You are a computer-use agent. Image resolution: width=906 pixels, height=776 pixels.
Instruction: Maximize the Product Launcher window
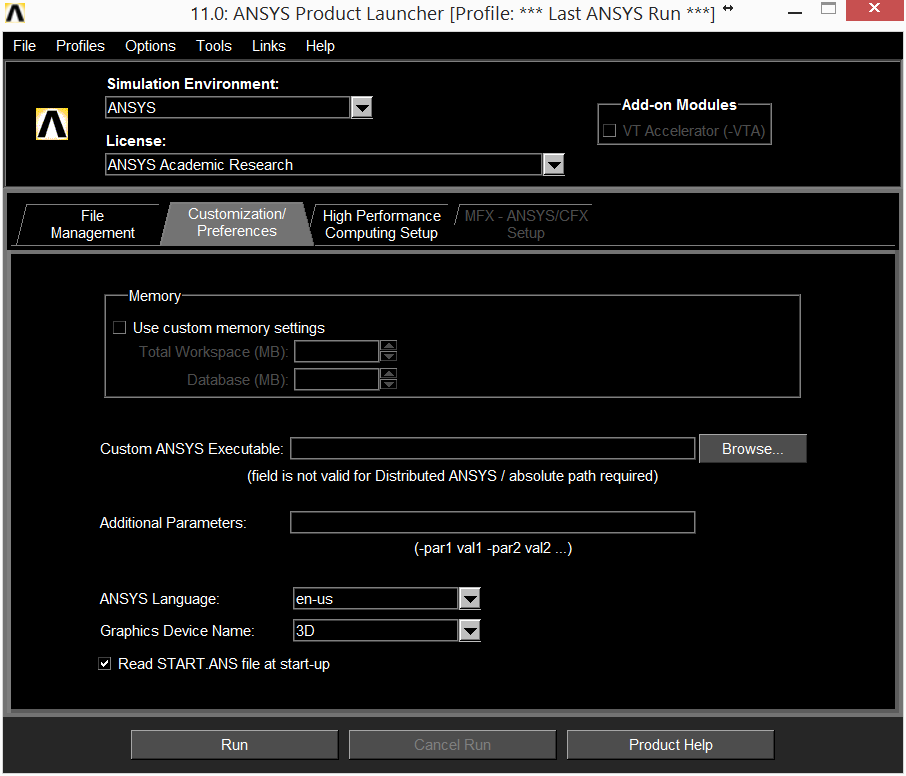click(x=828, y=8)
